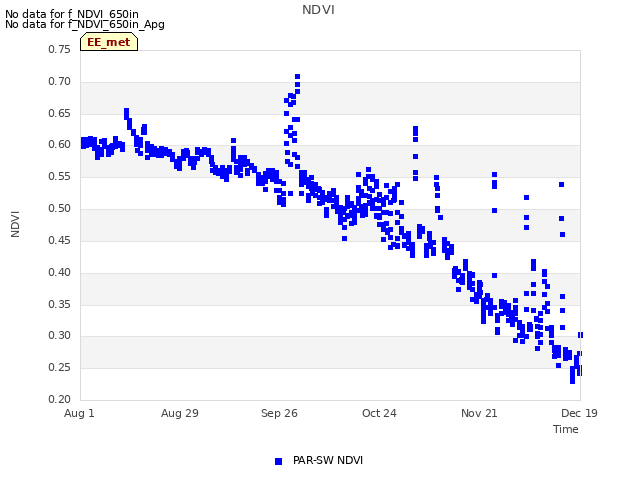
Task: Select the PAR-SW NDVI legend text
Action: (328, 460)
